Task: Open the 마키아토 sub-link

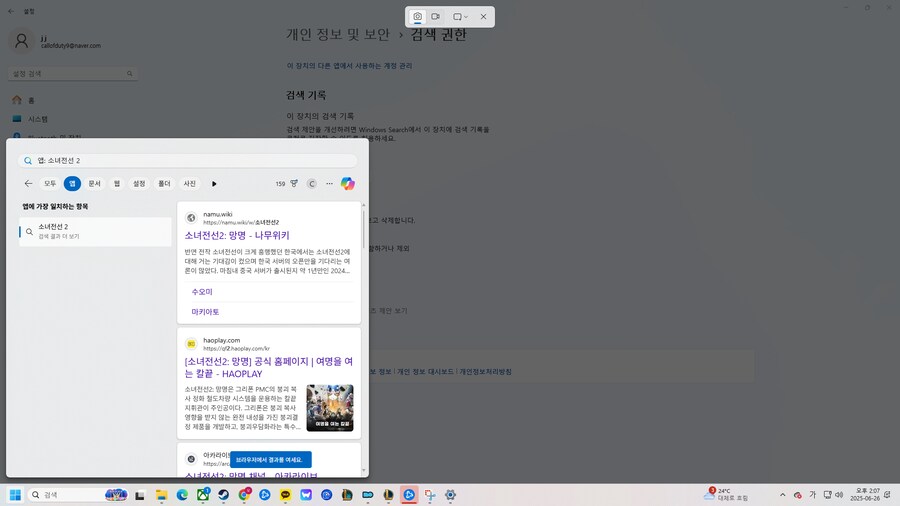Action: tap(205, 312)
